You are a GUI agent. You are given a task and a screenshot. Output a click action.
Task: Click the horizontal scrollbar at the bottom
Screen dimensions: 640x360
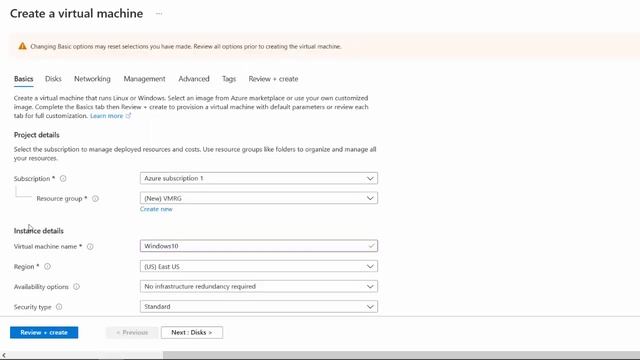[x=401, y=356]
